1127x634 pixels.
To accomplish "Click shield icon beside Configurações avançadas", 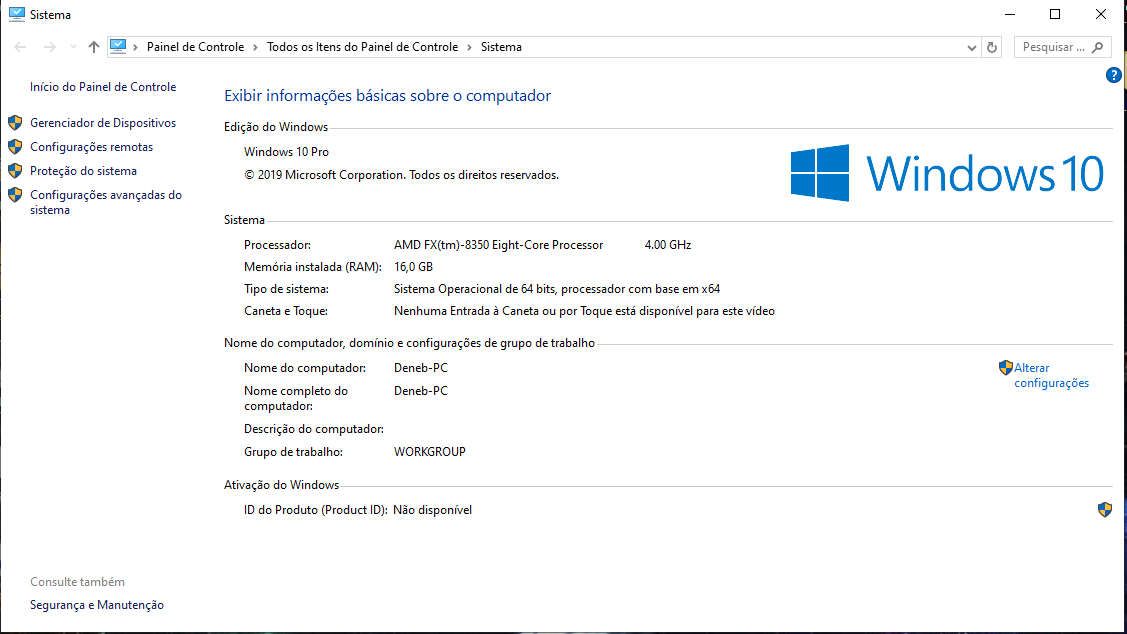I will (x=15, y=195).
